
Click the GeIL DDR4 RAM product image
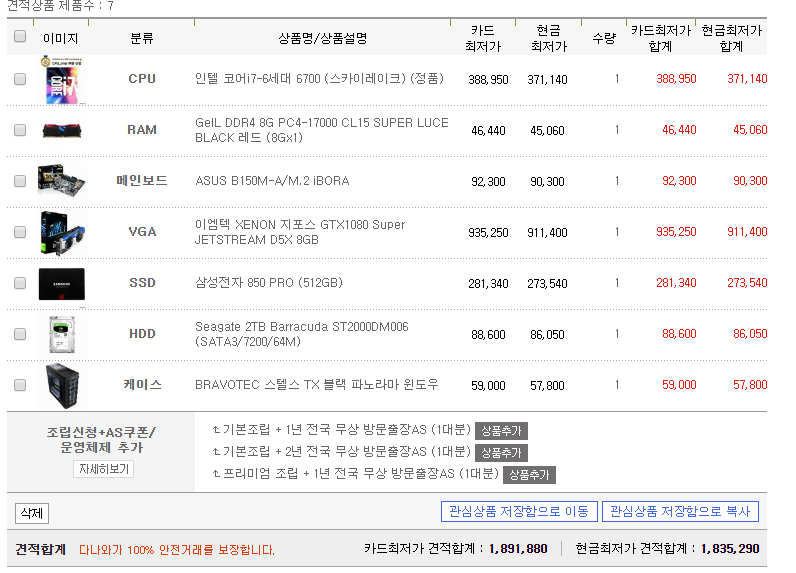click(61, 130)
